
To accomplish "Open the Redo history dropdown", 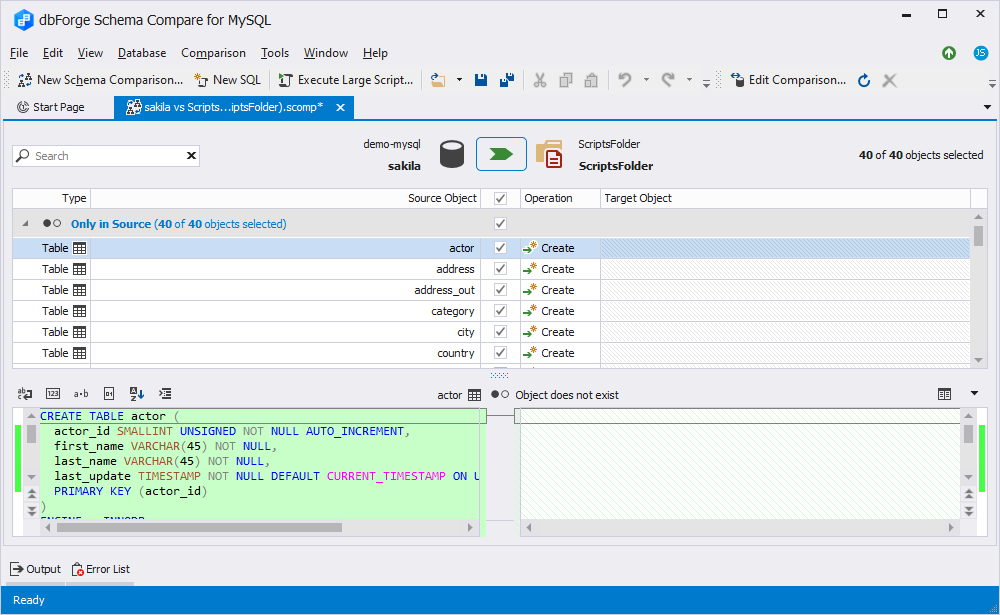I will tap(689, 80).
